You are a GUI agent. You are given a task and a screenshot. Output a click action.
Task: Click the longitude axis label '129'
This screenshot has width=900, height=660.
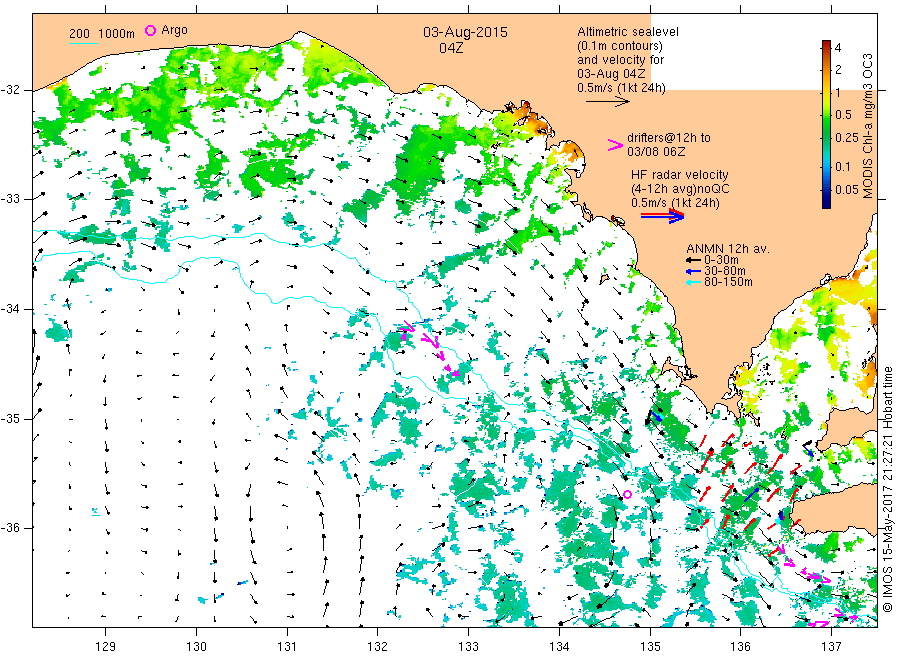pyautogui.click(x=106, y=647)
